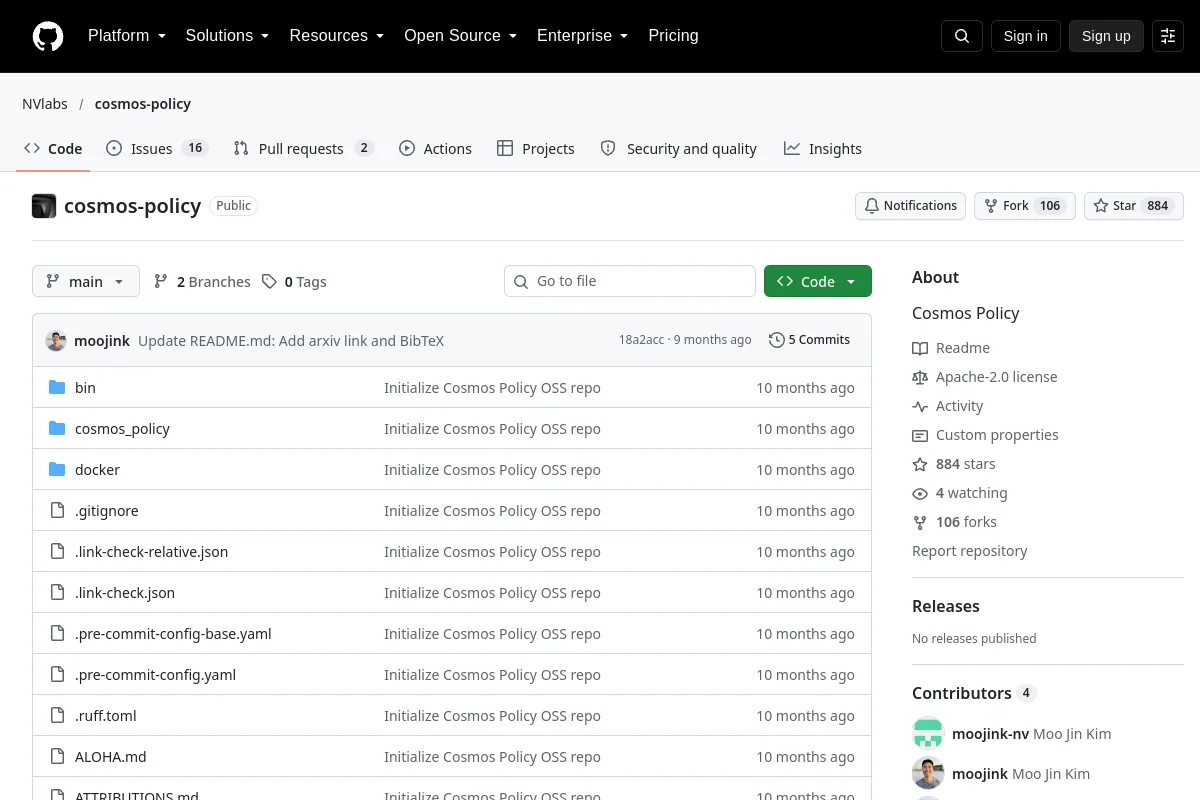This screenshot has height=800, width=1200.
Task: Open the search magnifier button
Action: point(962,36)
